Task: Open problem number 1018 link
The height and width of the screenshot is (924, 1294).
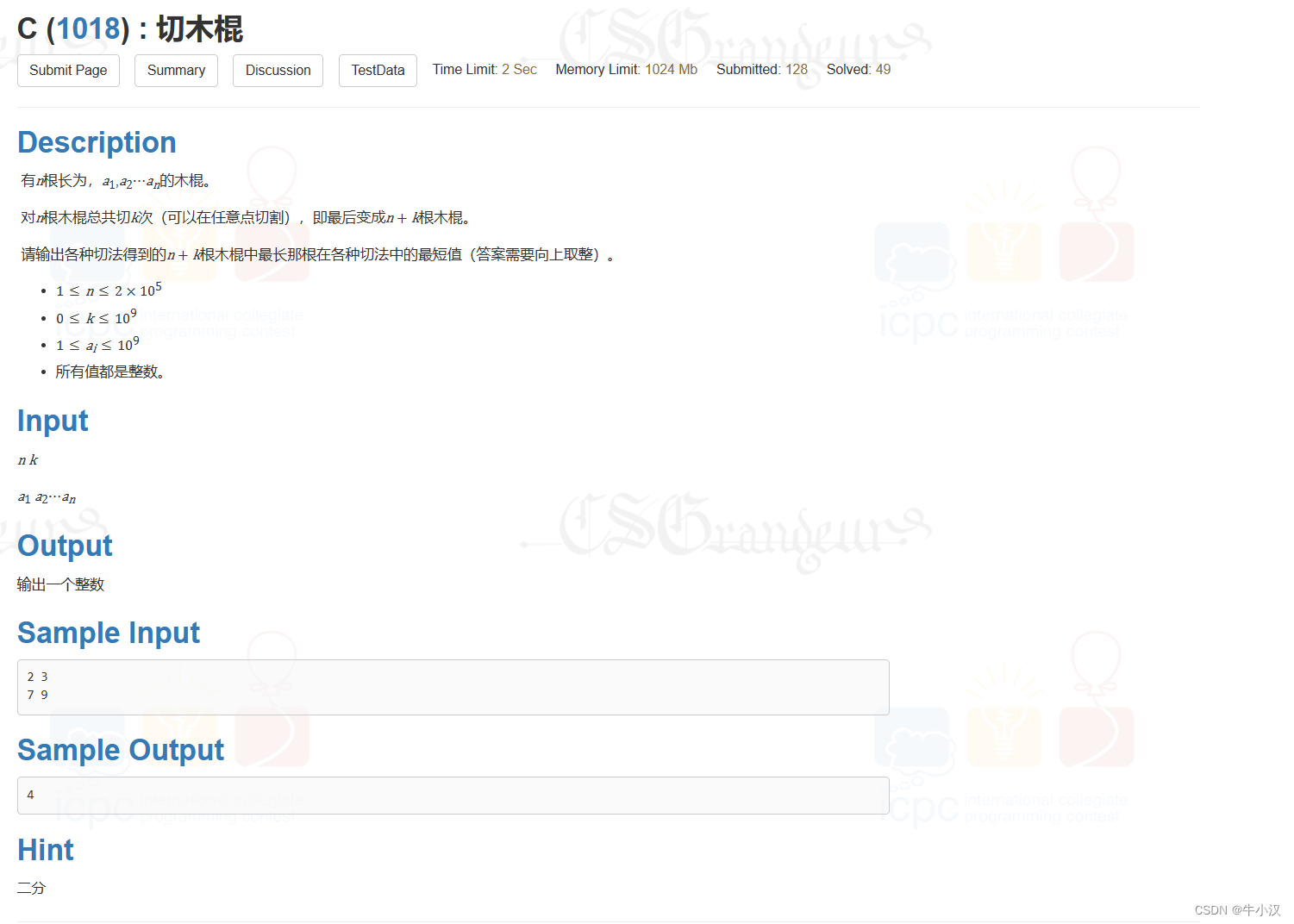Action: 88,28
